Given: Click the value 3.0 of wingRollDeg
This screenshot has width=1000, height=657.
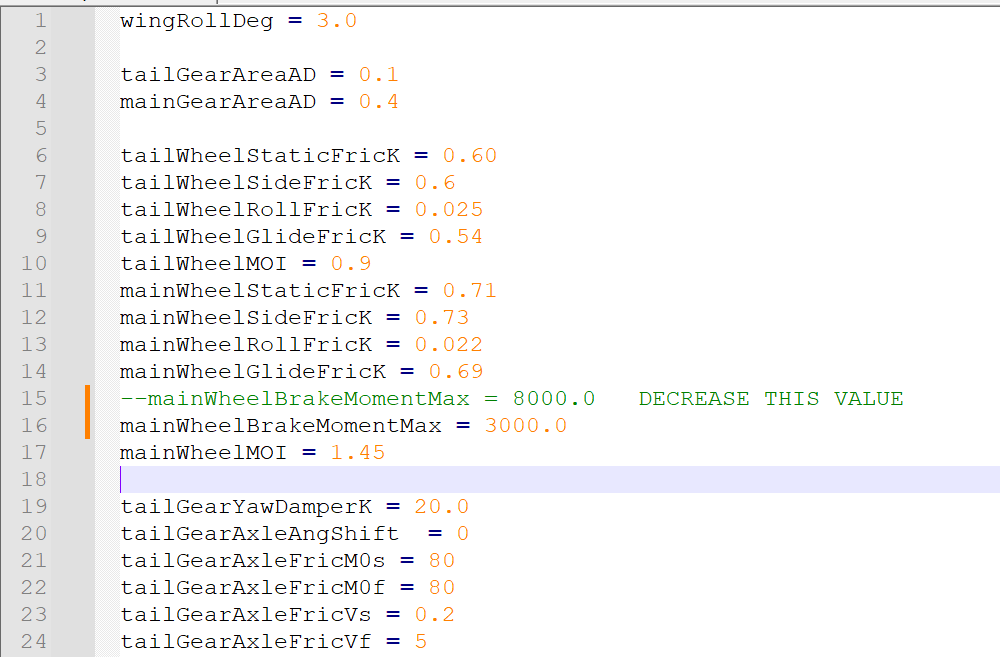Looking at the screenshot, I should point(337,20).
